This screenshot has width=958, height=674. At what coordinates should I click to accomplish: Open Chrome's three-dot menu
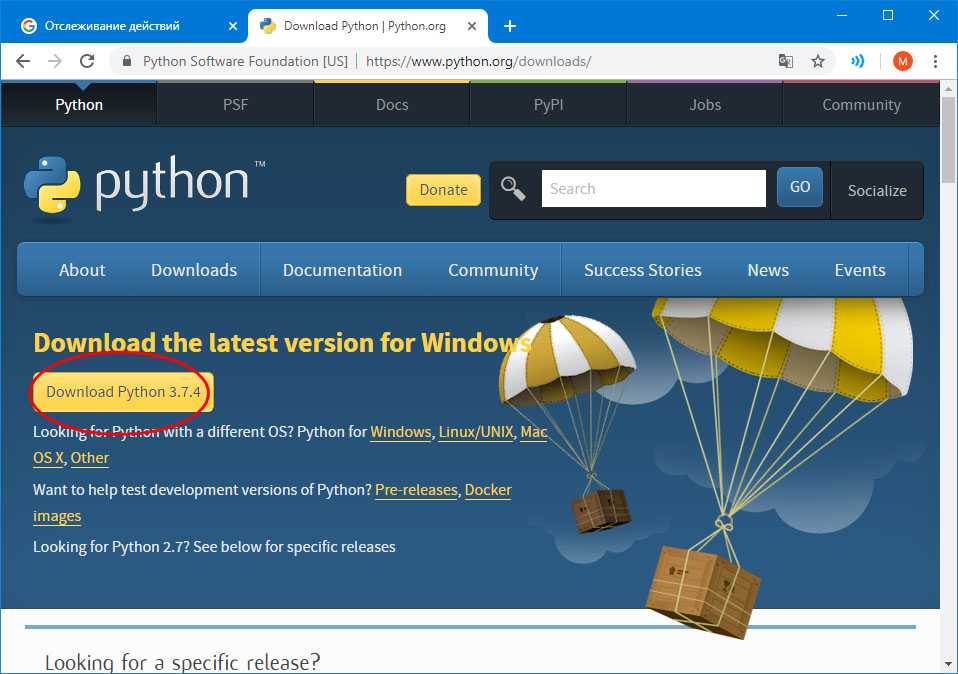[935, 61]
